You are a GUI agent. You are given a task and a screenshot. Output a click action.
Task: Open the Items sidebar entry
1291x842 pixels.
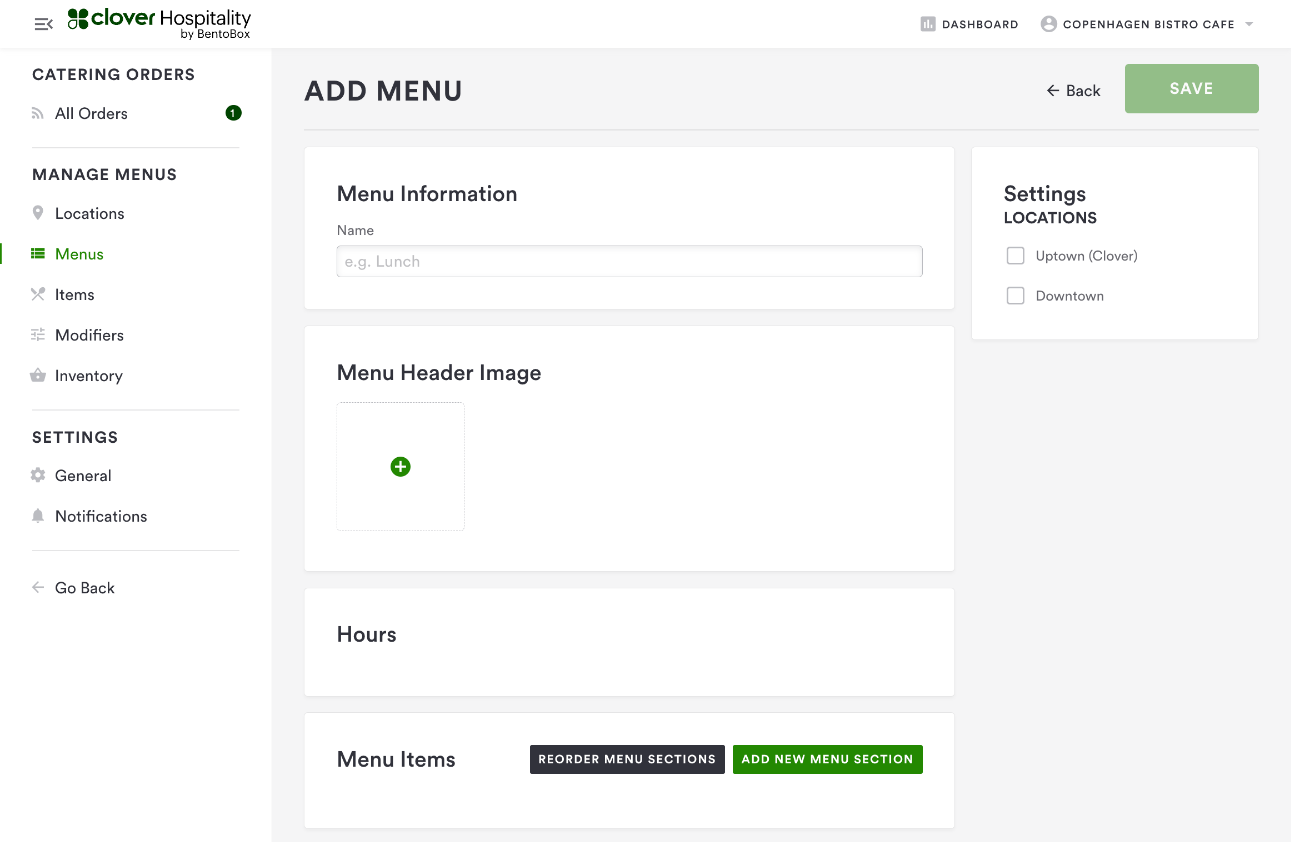[x=74, y=295]
